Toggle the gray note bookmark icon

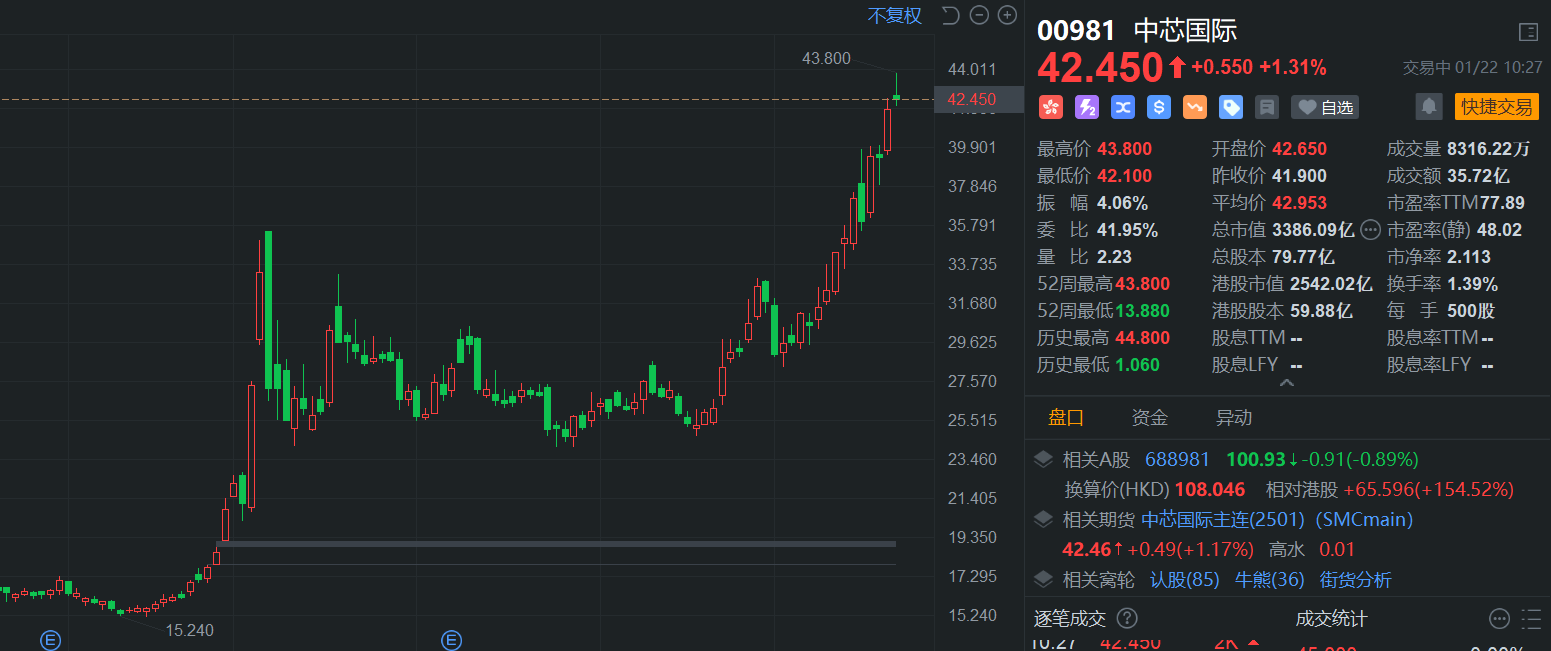1266,107
